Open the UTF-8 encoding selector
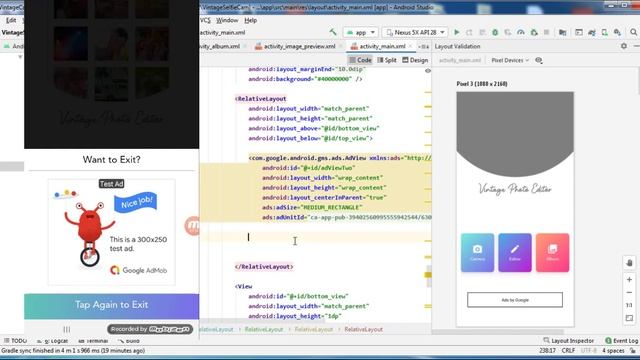640x360 pixels. (588, 350)
